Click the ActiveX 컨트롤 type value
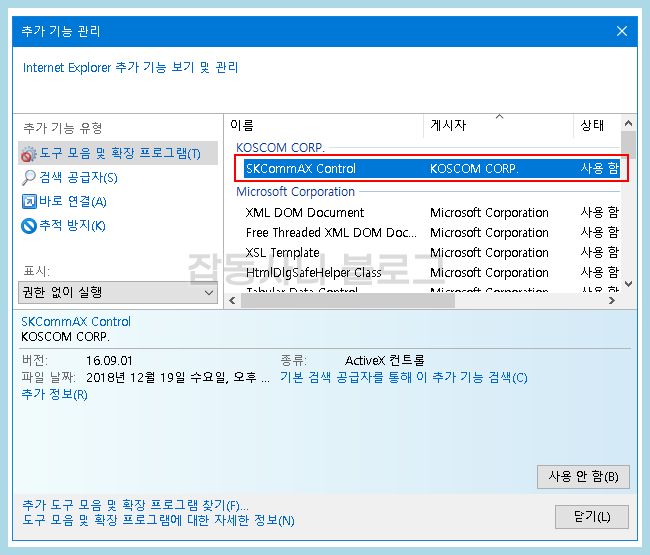The height and width of the screenshot is (555, 650). click(x=385, y=361)
